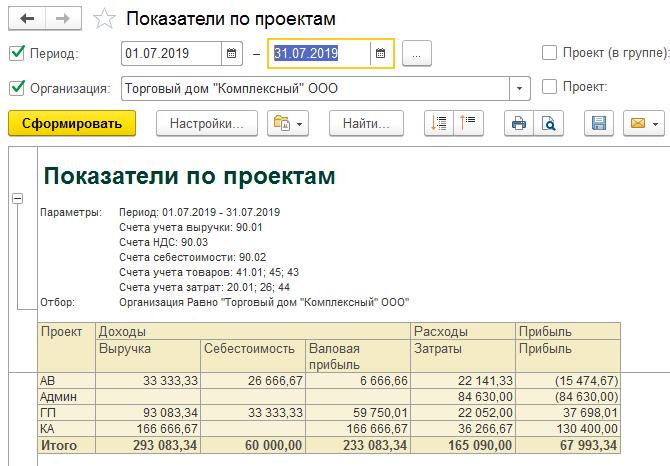Select the Затраты column header
This screenshot has height=466, width=670.
point(463,355)
